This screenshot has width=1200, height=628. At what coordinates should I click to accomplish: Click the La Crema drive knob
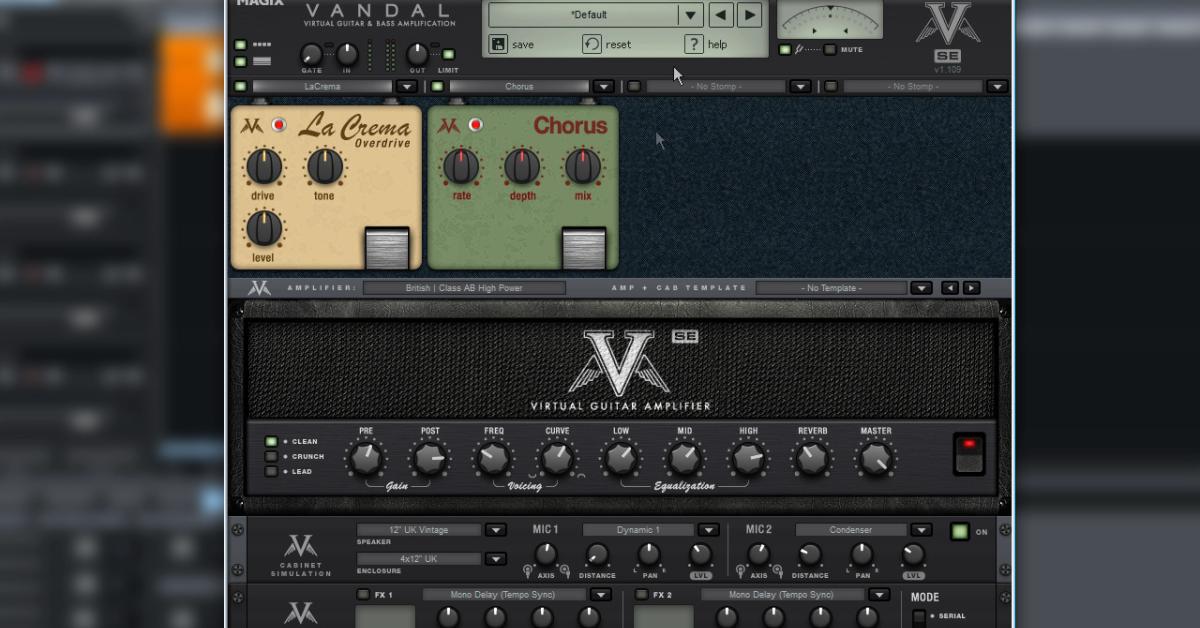(264, 166)
